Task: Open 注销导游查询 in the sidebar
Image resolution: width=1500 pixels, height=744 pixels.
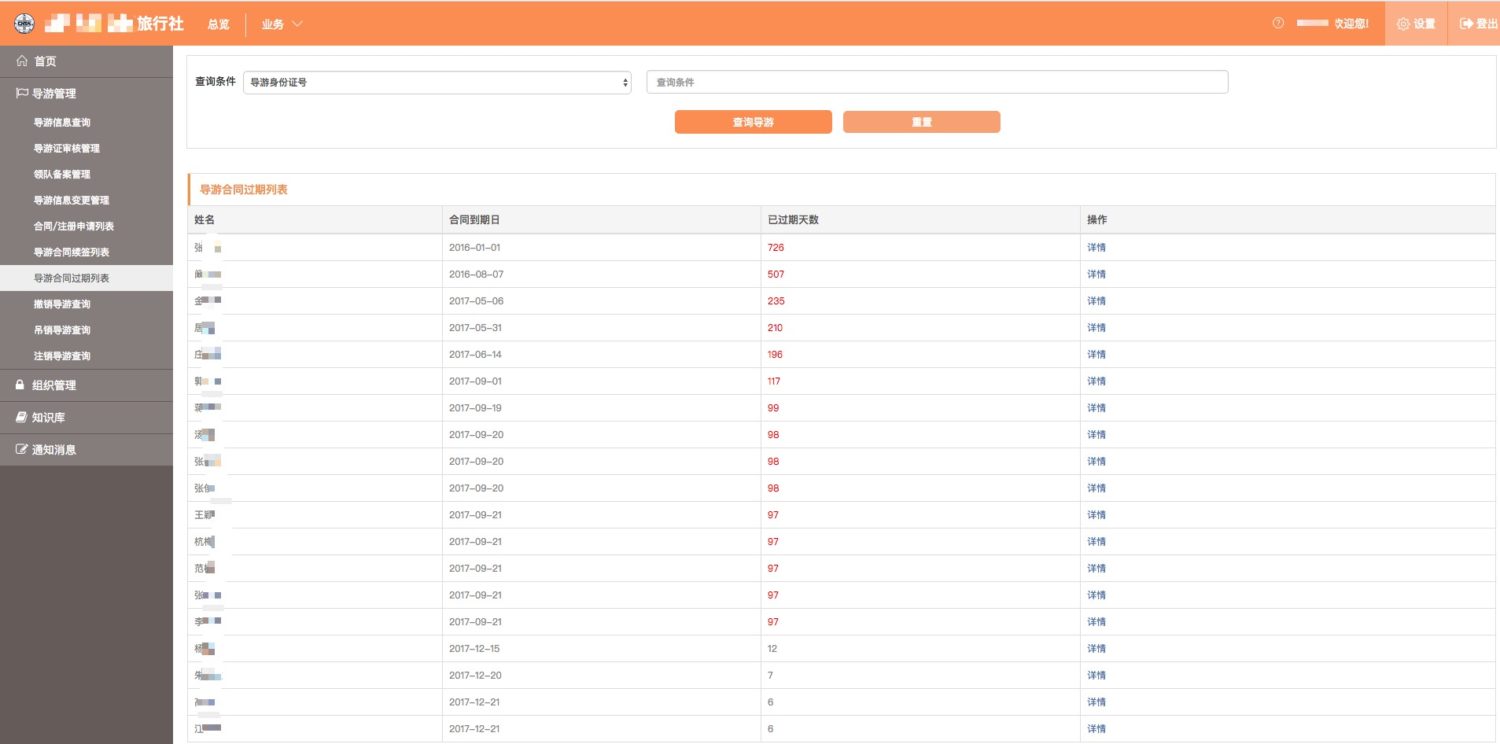Action: (62, 356)
